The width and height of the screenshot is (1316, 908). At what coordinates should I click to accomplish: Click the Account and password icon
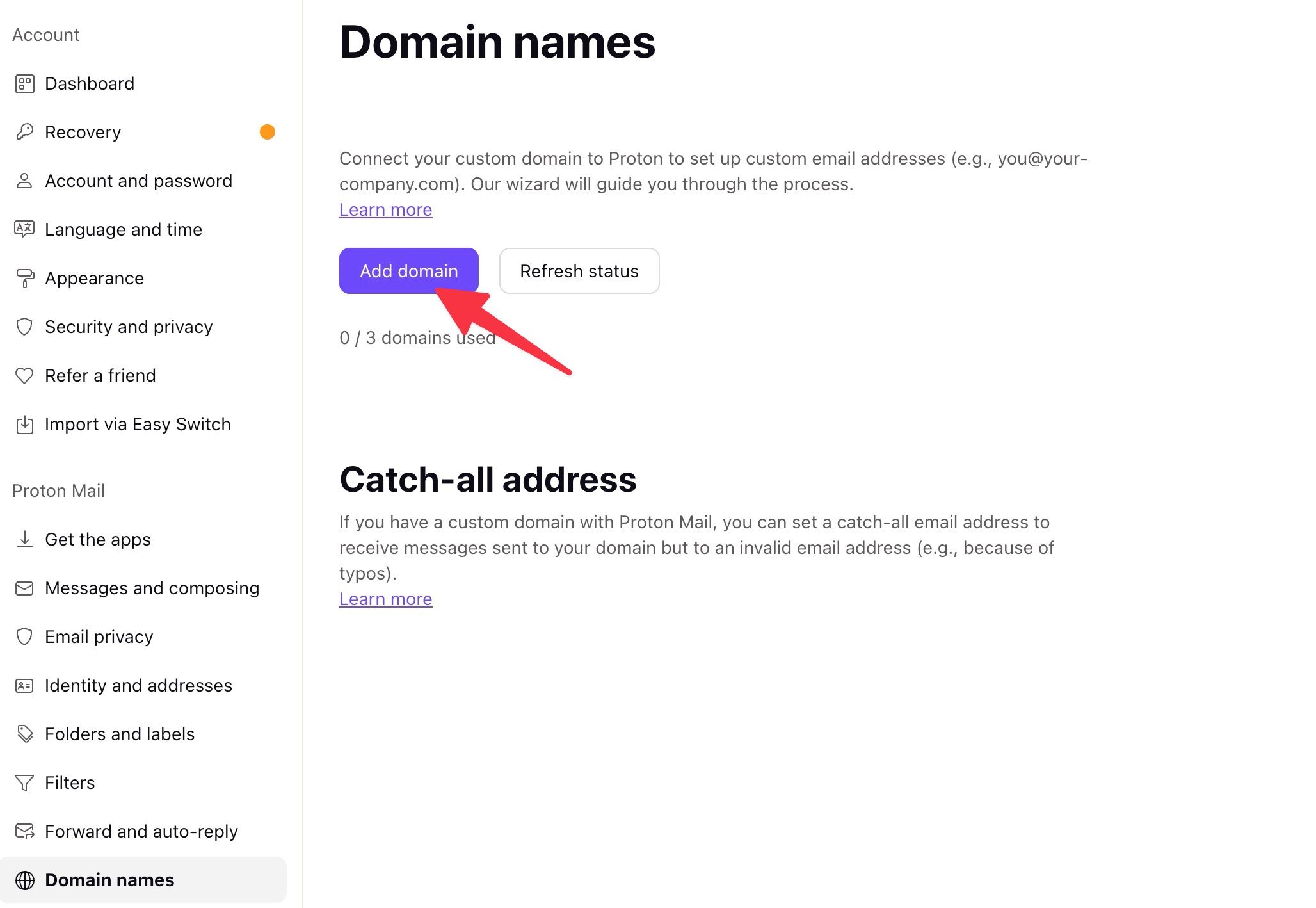click(25, 181)
